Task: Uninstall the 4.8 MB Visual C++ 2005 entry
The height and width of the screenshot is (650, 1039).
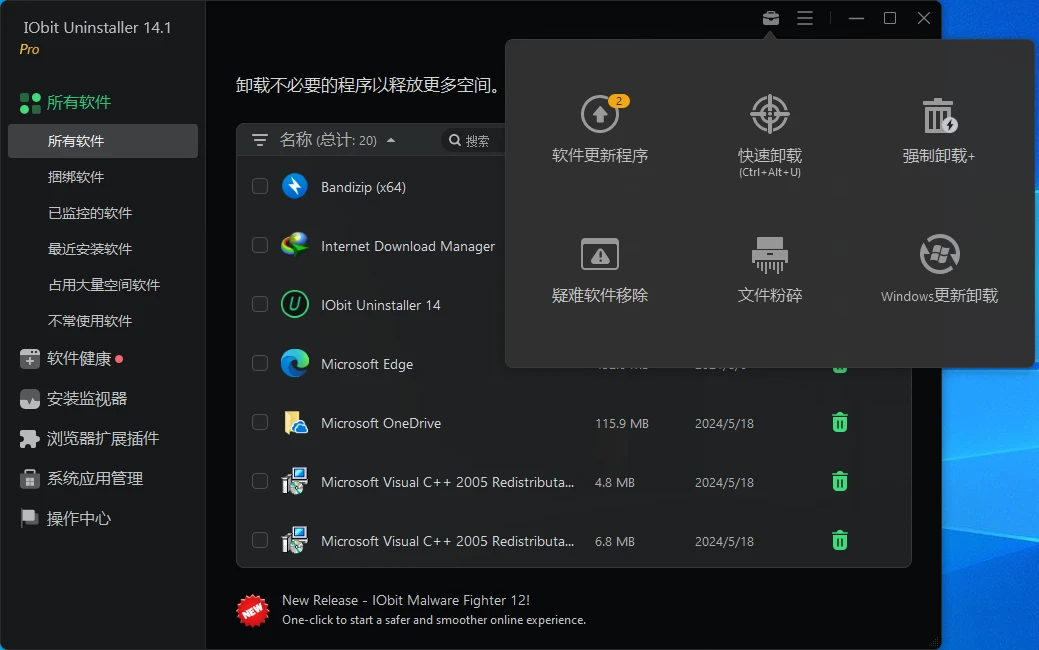Action: (x=840, y=482)
